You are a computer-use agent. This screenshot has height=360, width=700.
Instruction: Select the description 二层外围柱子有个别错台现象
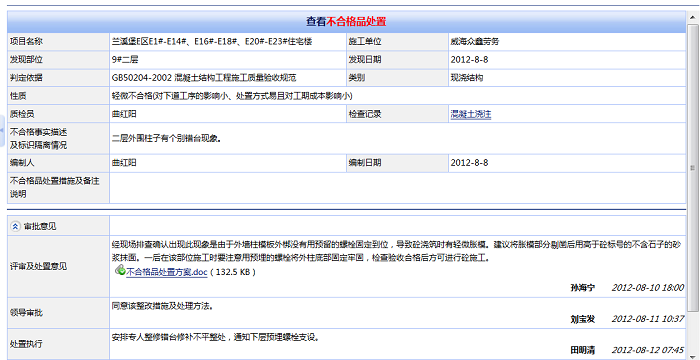pyautogui.click(x=167, y=138)
